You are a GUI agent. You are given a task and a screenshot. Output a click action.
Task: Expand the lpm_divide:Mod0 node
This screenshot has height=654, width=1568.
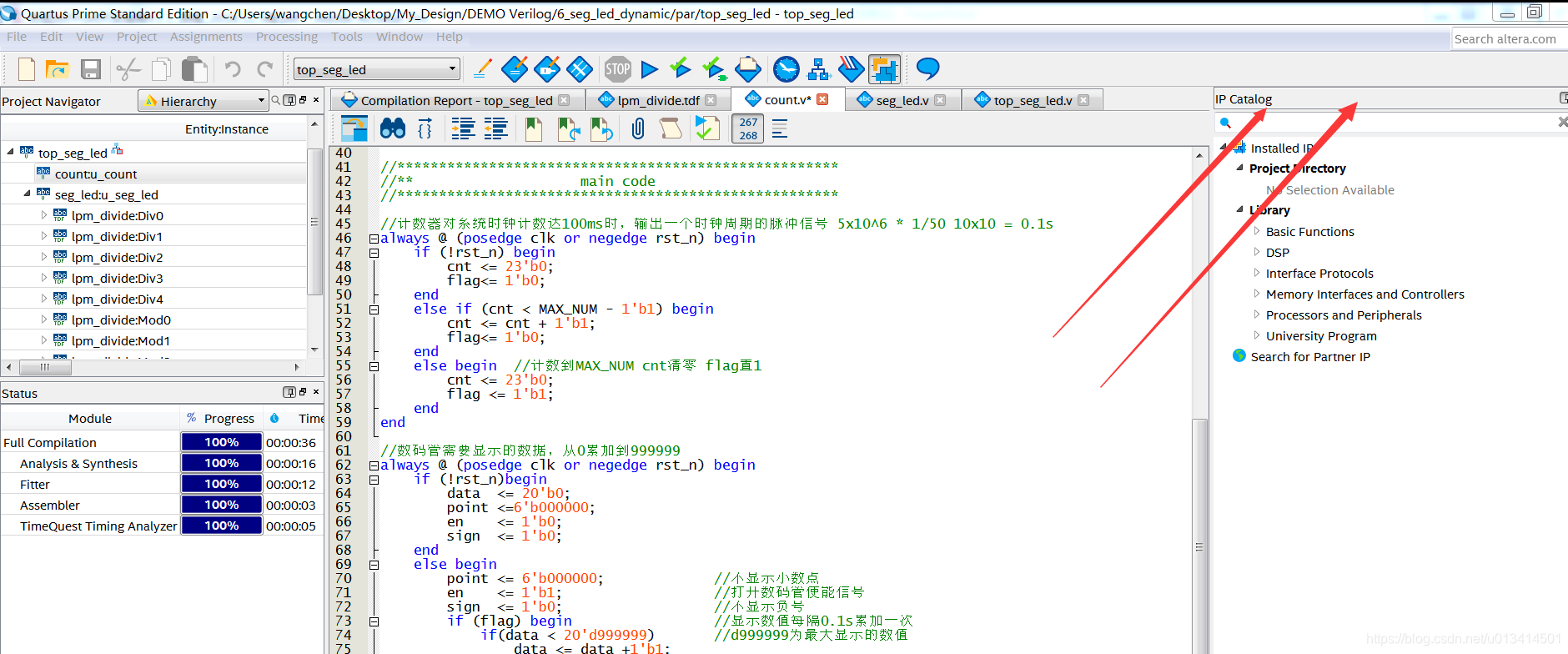pos(44,319)
